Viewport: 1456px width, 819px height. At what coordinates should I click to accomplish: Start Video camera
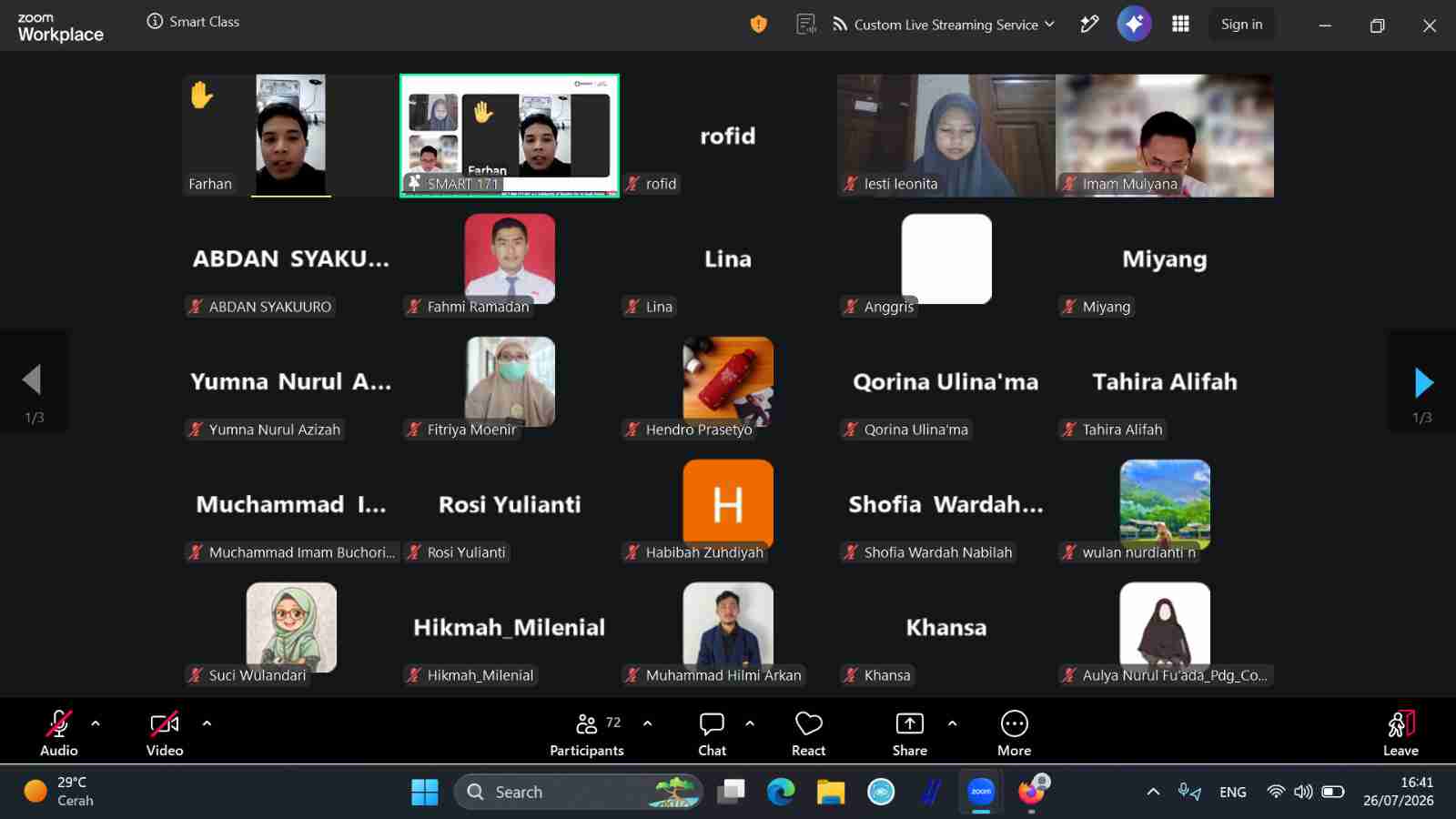tap(165, 733)
